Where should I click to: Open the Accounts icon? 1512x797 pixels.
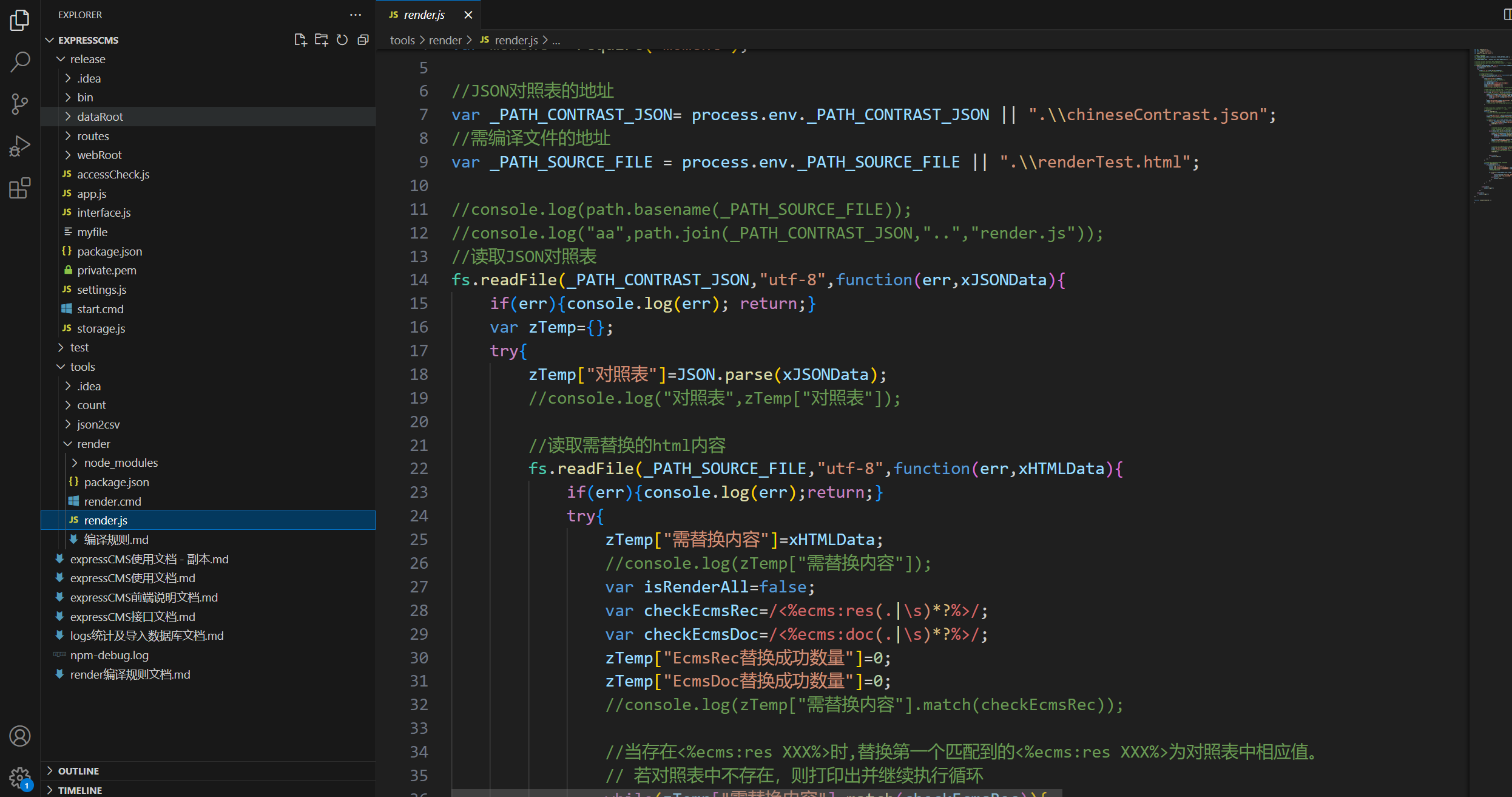point(19,736)
